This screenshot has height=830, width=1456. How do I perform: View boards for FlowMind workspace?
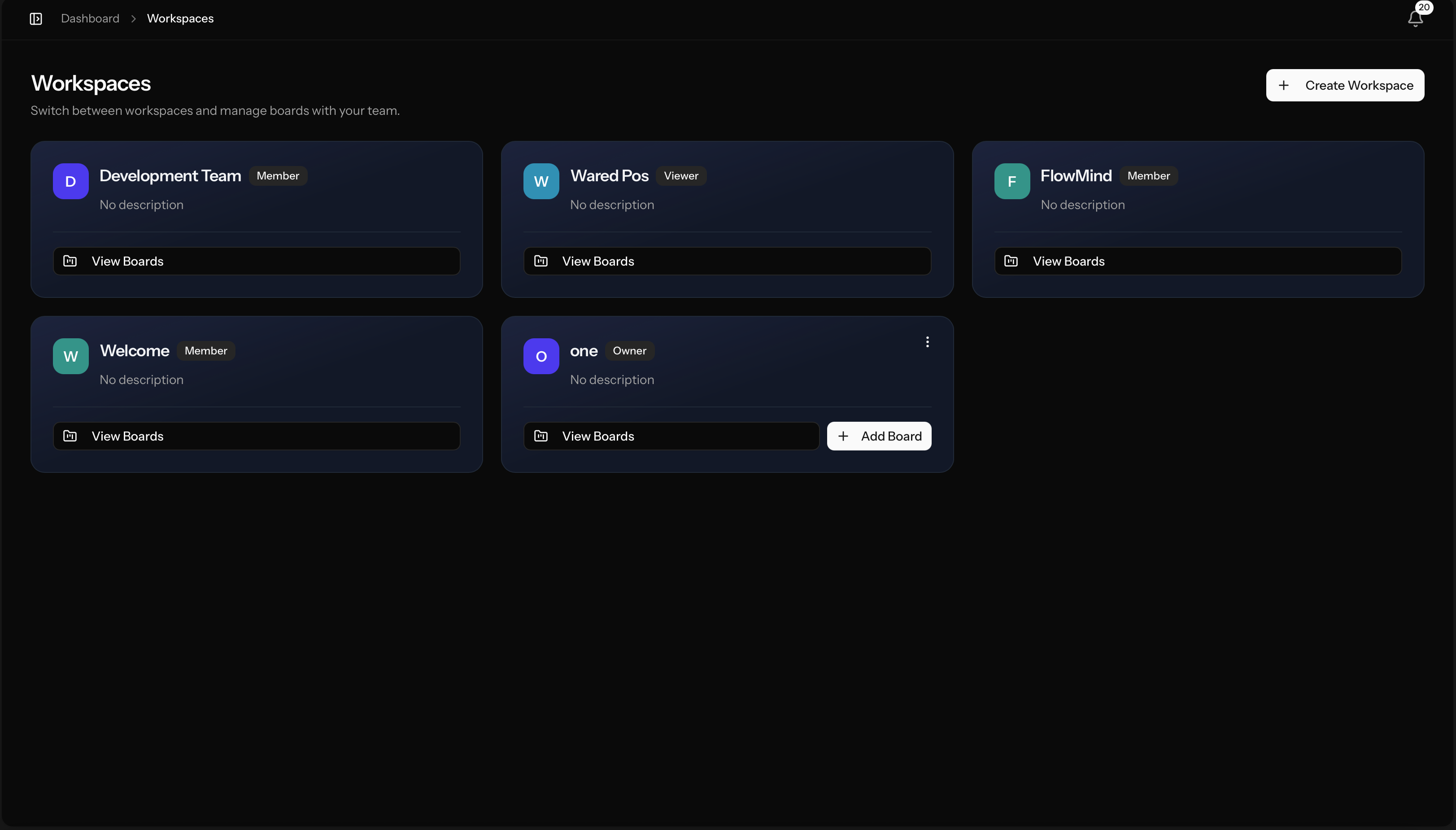coord(1197,261)
